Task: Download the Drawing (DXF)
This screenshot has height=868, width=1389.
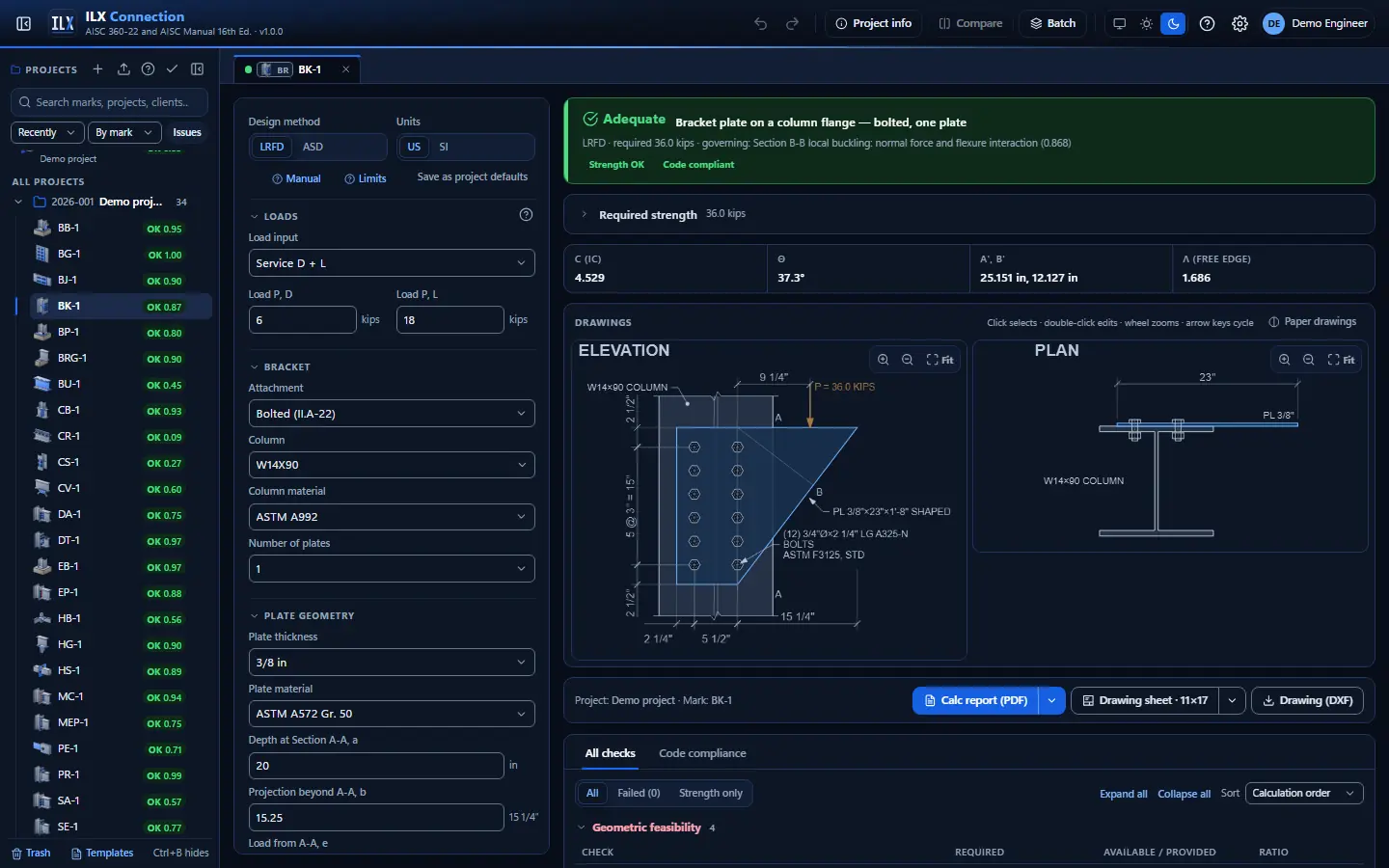Action: (1307, 700)
